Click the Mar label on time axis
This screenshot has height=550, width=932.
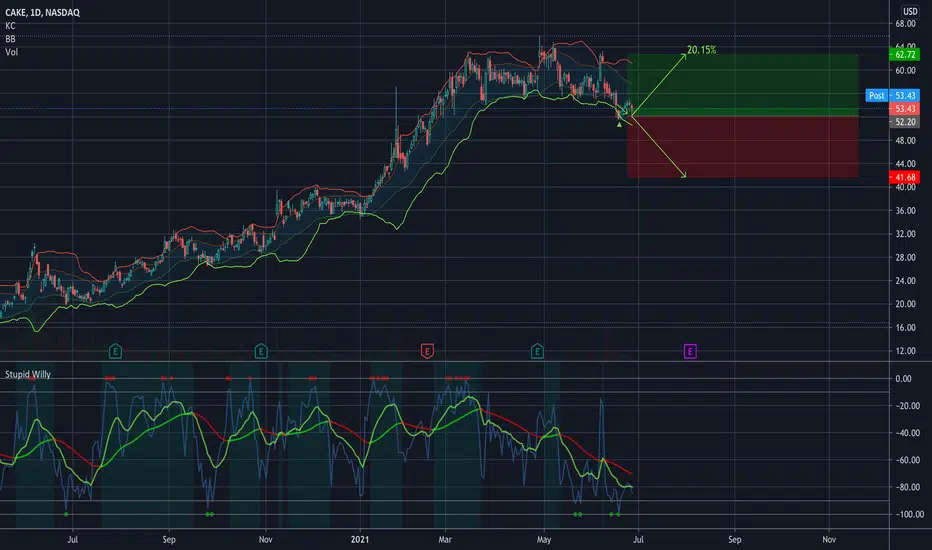point(445,540)
